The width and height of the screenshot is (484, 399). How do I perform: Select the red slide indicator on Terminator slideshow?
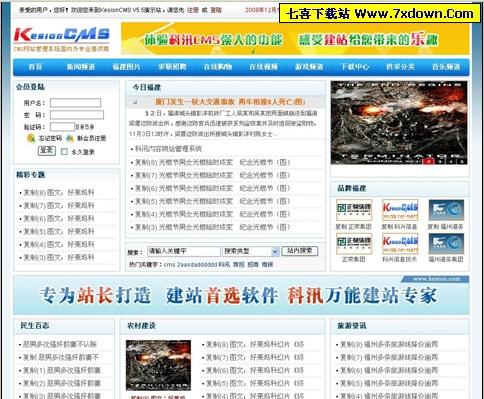pos(429,161)
